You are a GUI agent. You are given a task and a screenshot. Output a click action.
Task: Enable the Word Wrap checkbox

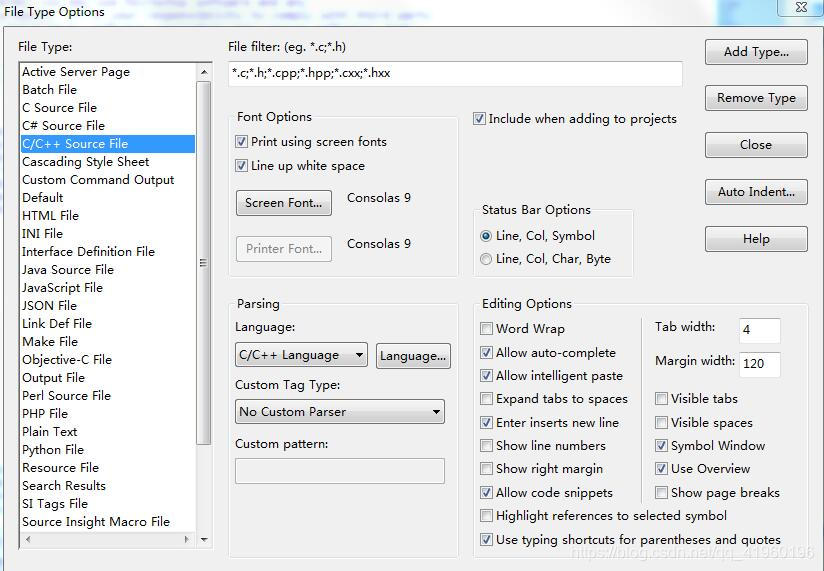(487, 329)
